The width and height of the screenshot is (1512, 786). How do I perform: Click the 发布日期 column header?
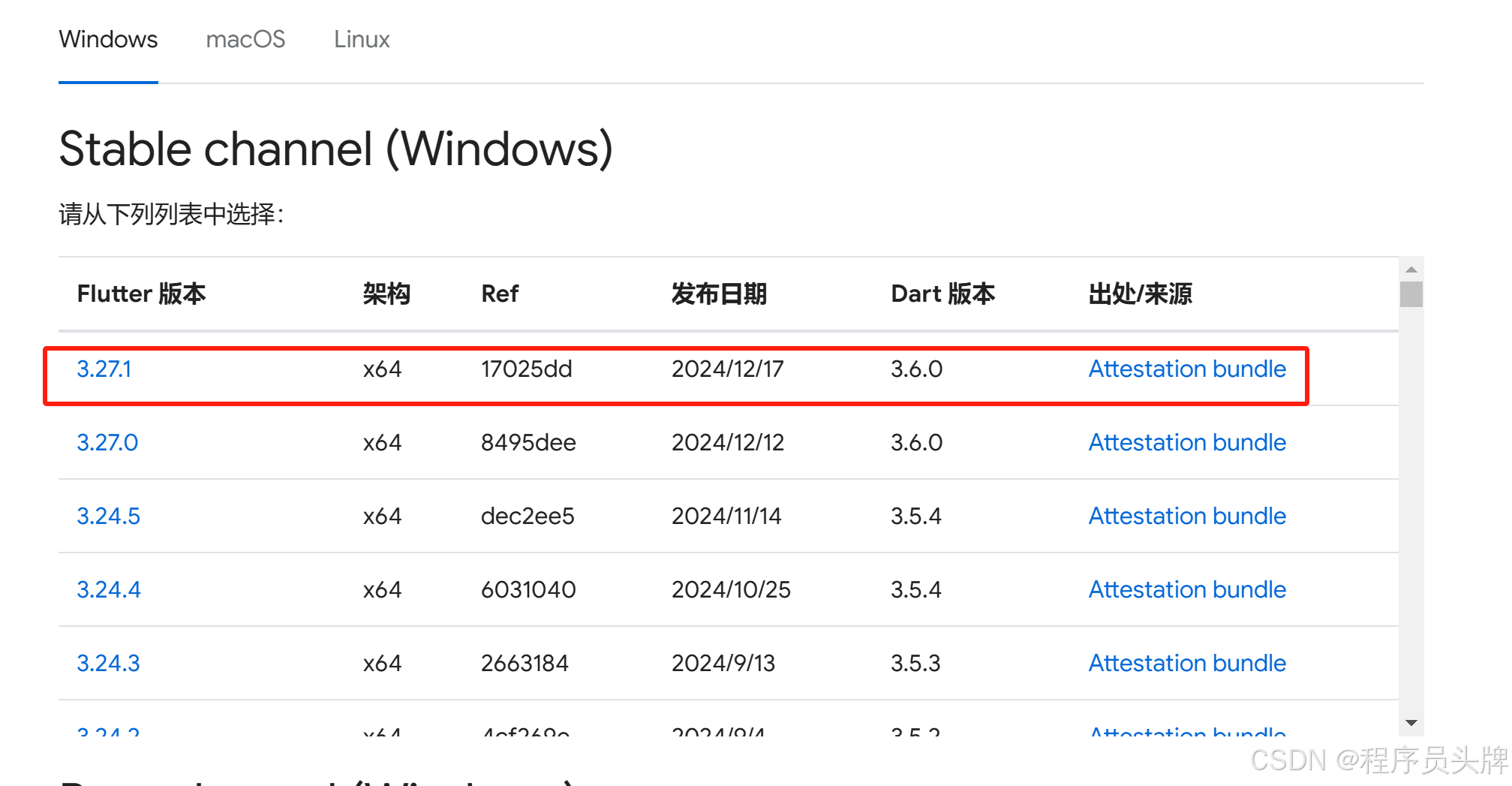click(x=719, y=294)
